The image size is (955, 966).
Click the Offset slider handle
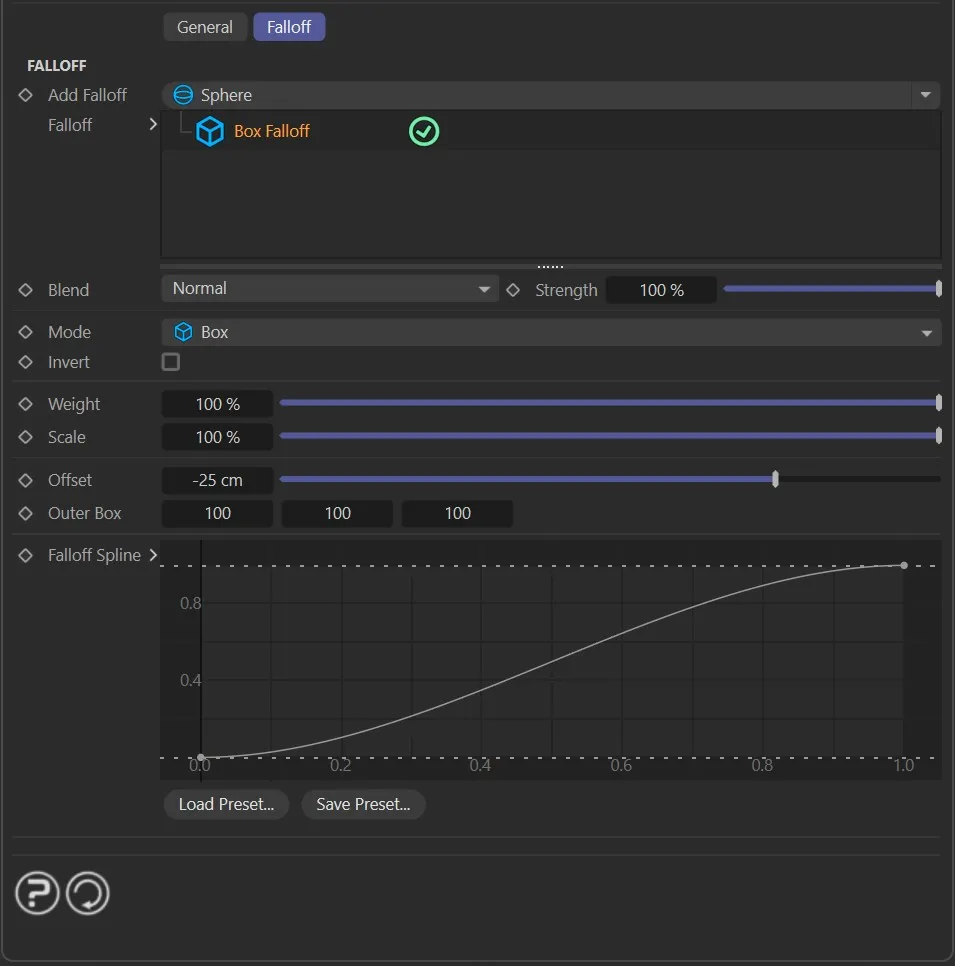[x=776, y=480]
